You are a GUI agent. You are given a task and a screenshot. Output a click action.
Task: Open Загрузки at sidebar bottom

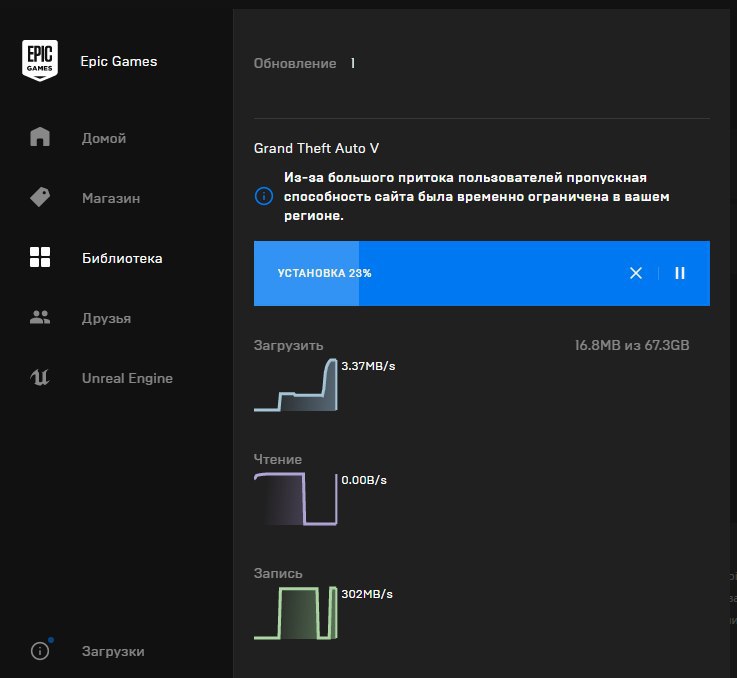click(113, 651)
